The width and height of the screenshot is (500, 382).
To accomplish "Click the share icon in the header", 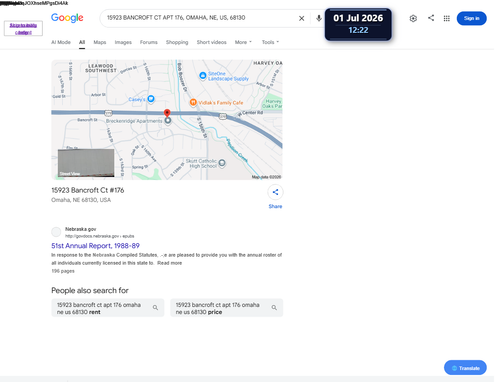I will pos(431,18).
